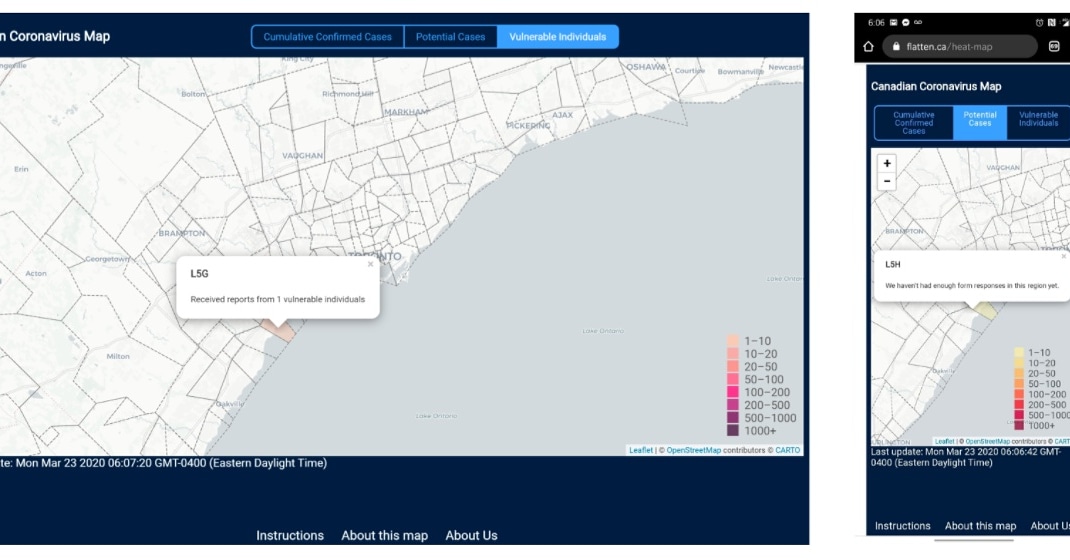Screen dimensions: 1070x560
Task: Tap the VAUGHAN label on the mobile map
Action: (1003, 167)
